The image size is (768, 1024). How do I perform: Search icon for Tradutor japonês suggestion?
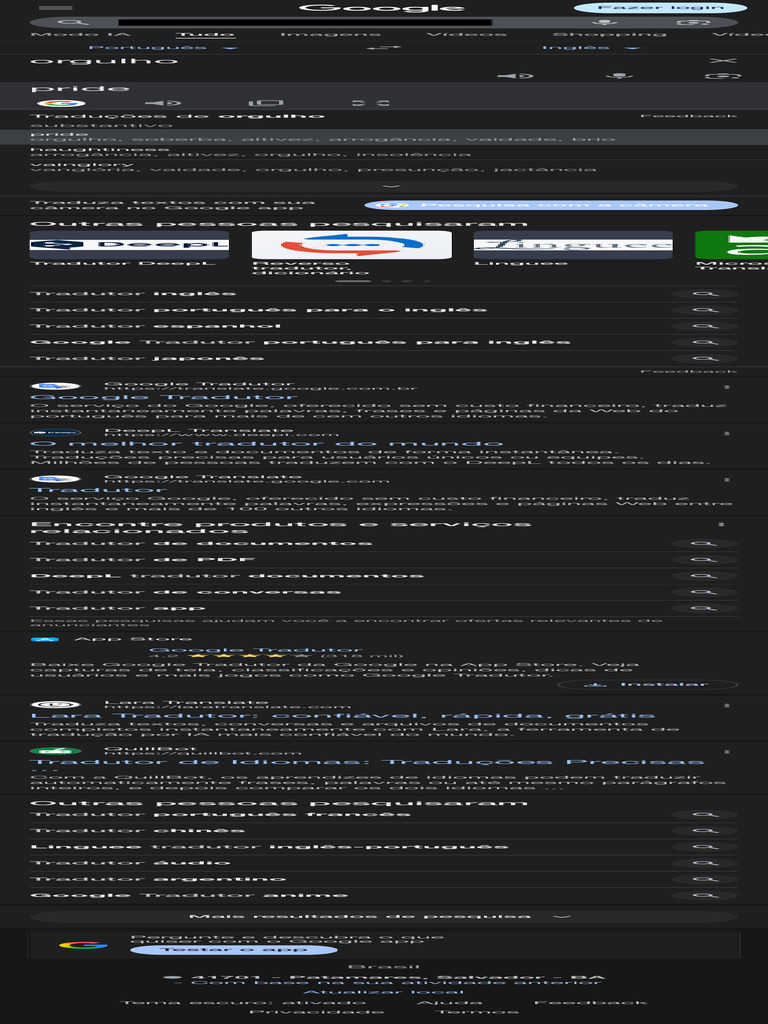(x=705, y=359)
